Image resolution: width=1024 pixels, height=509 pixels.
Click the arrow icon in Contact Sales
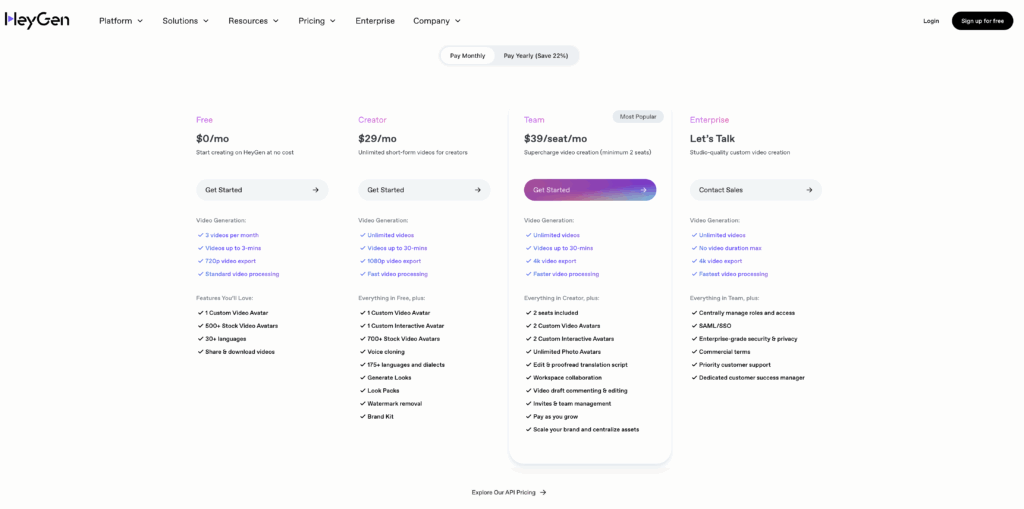[x=809, y=190]
